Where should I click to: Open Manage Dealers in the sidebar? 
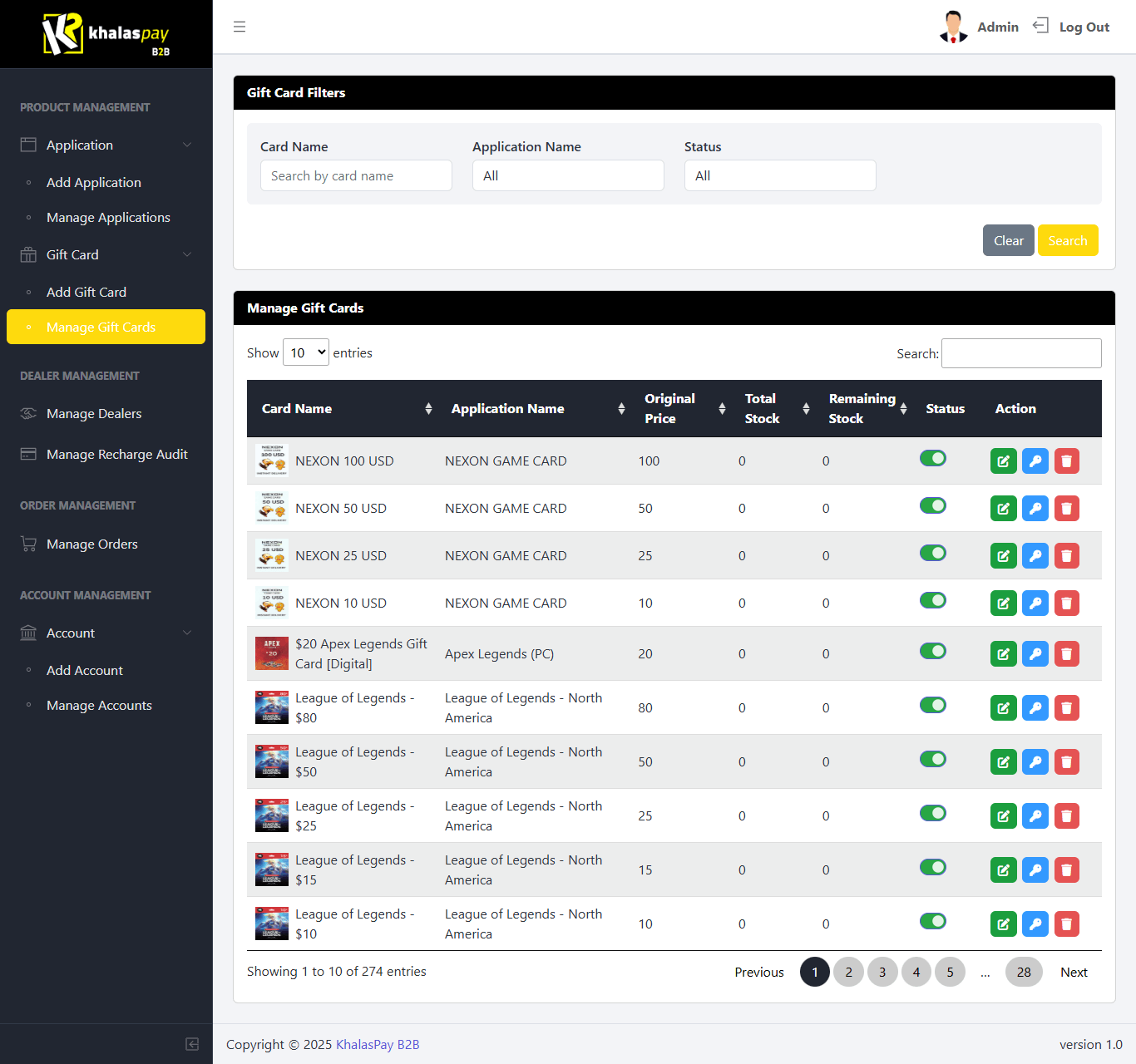[x=94, y=414]
